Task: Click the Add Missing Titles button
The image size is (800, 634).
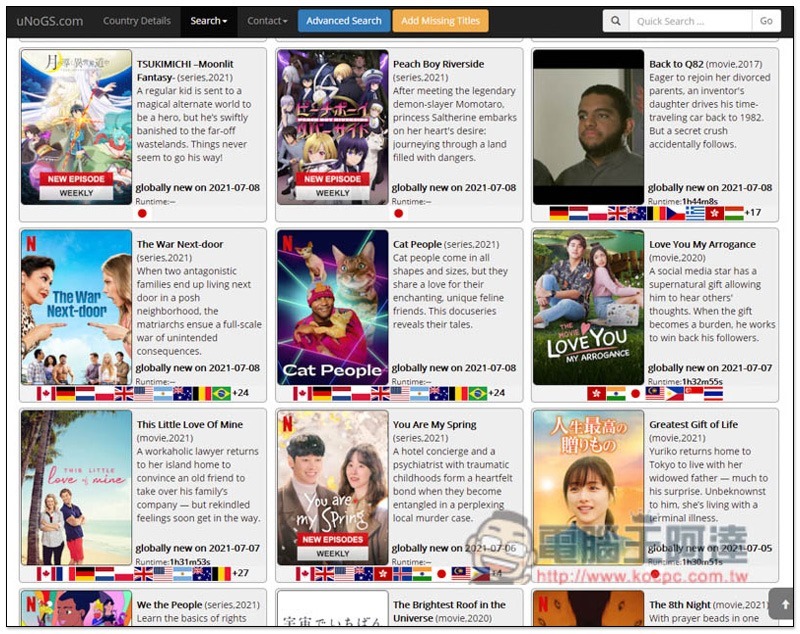Action: coord(440,21)
